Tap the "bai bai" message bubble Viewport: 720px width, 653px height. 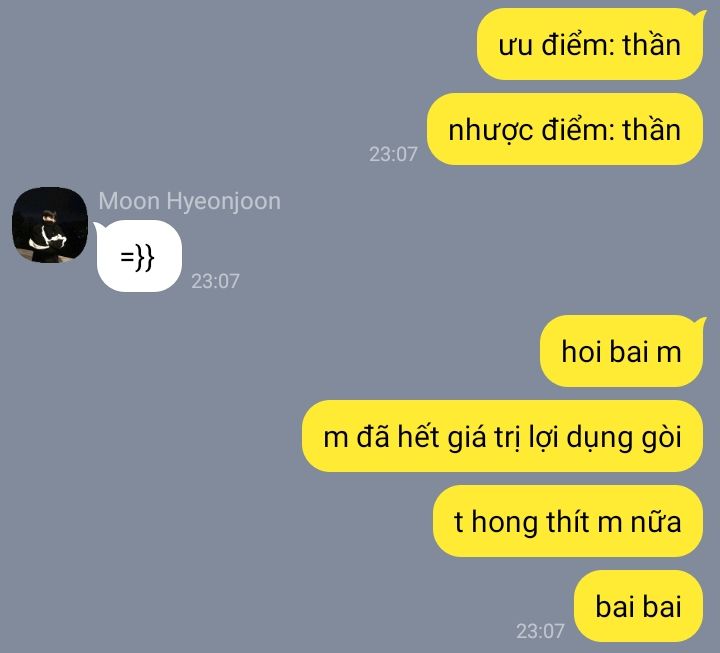(638, 606)
